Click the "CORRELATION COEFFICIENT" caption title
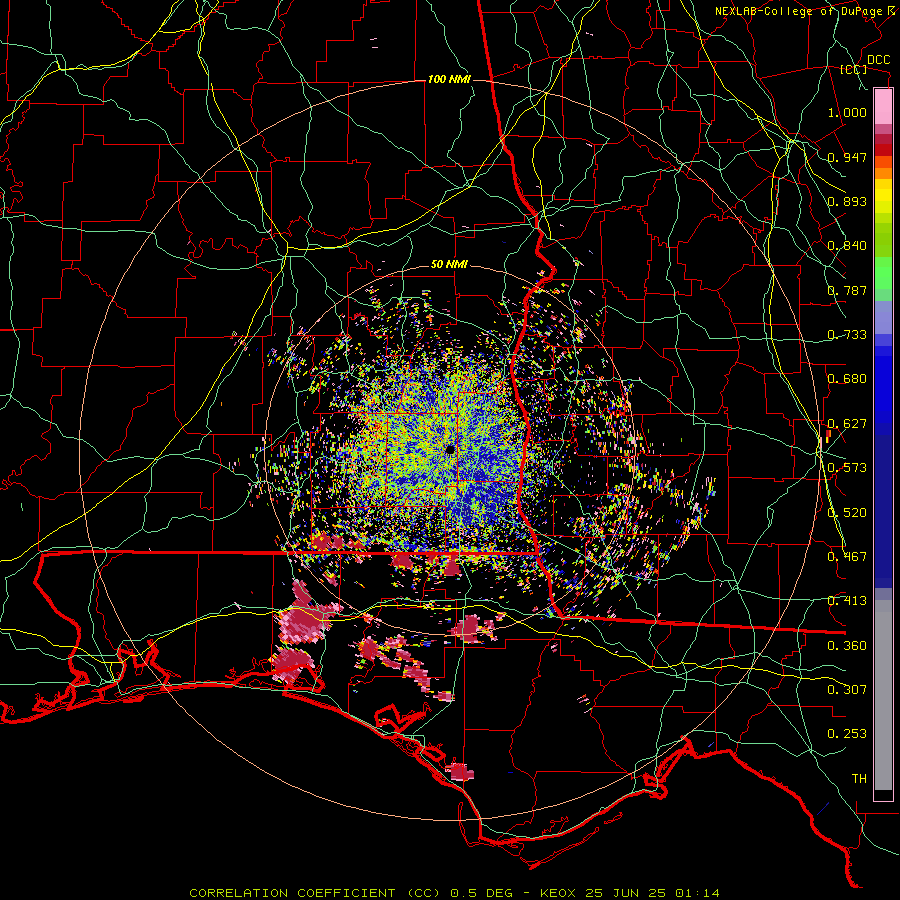The height and width of the screenshot is (900, 900). (x=292, y=893)
